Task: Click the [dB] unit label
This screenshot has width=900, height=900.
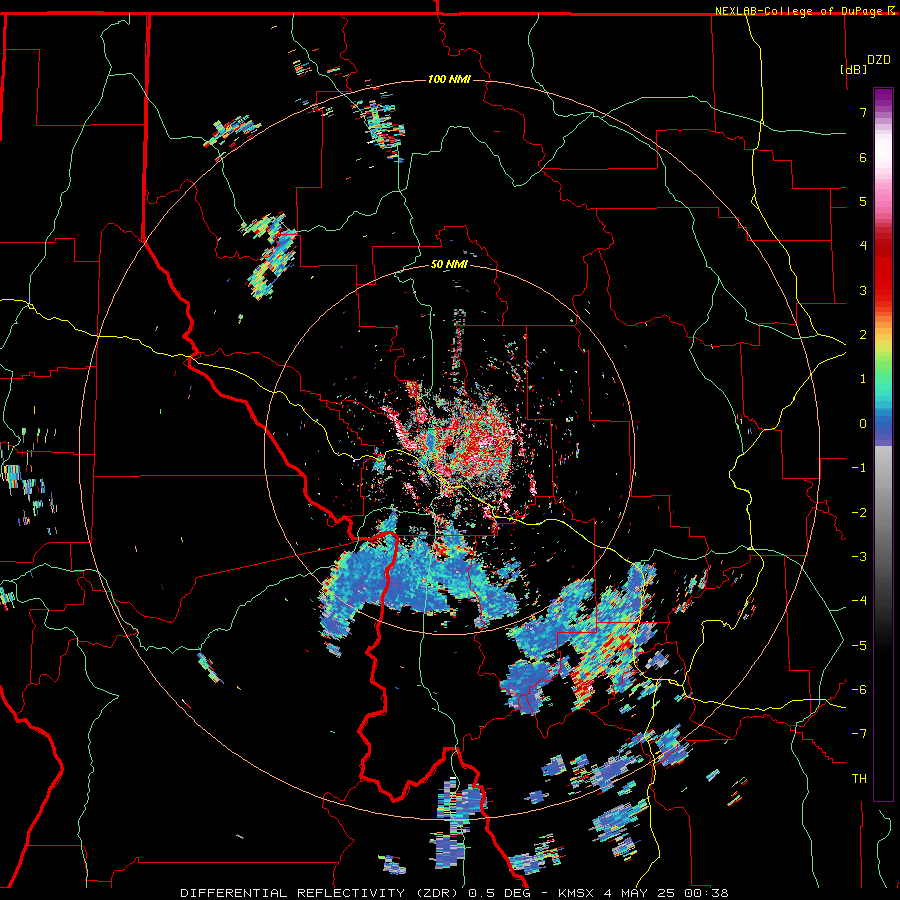Action: click(853, 69)
